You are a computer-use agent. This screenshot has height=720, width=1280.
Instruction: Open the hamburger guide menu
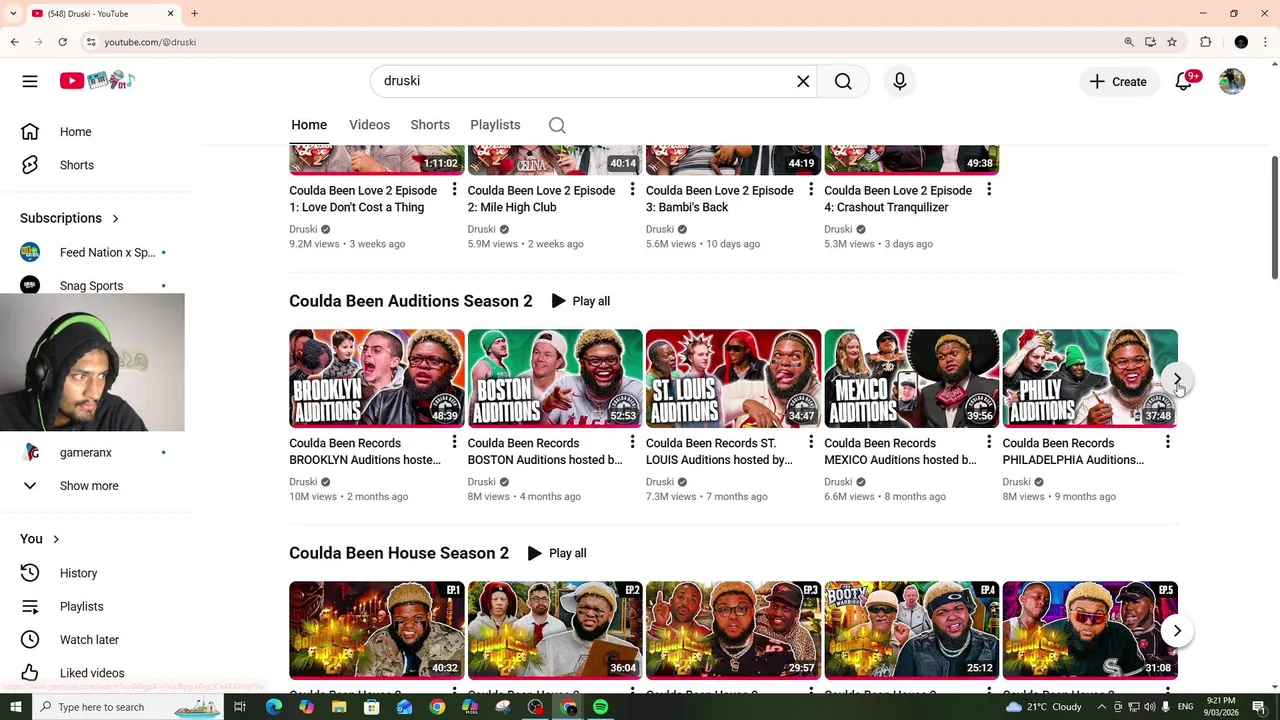(x=30, y=81)
